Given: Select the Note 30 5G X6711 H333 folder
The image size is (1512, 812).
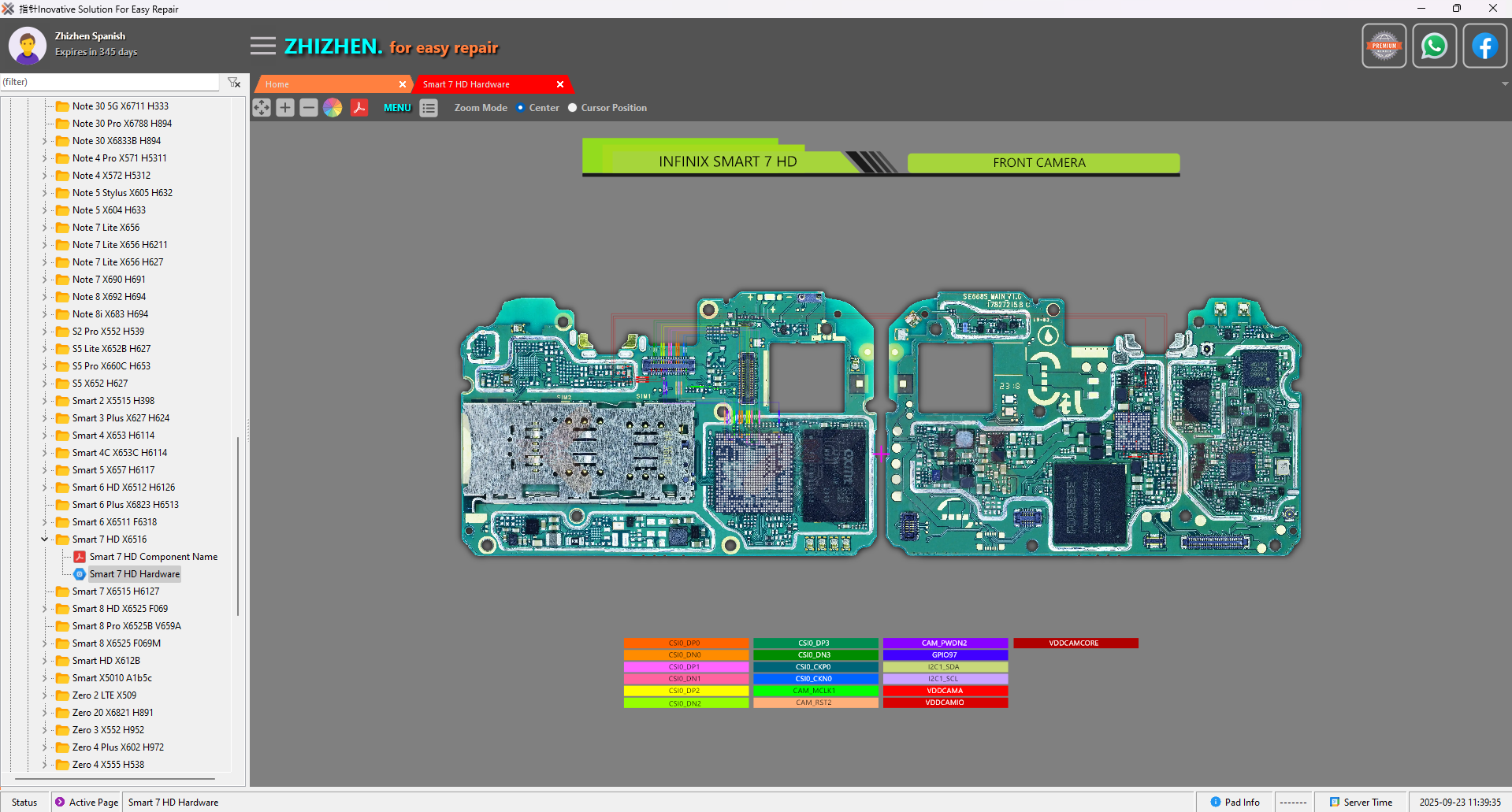Looking at the screenshot, I should [x=120, y=106].
